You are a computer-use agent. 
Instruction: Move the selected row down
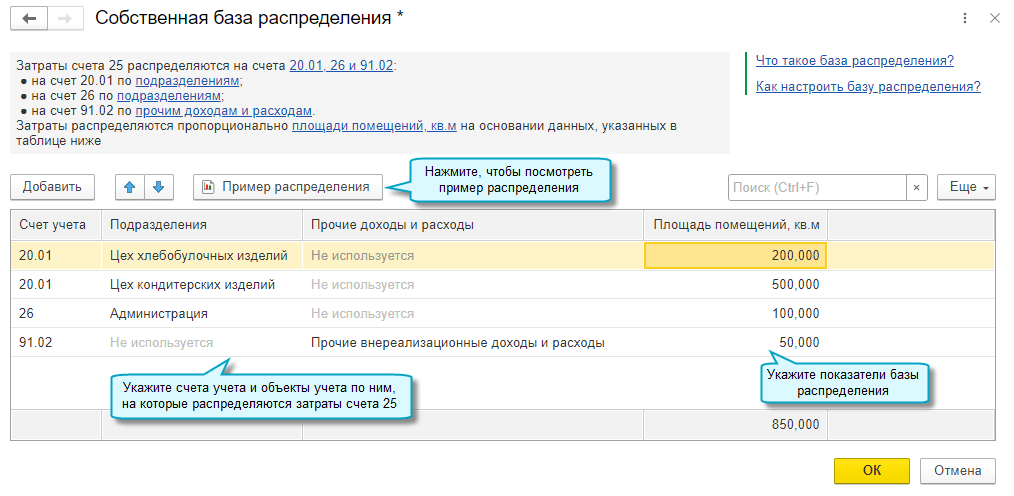point(159,186)
